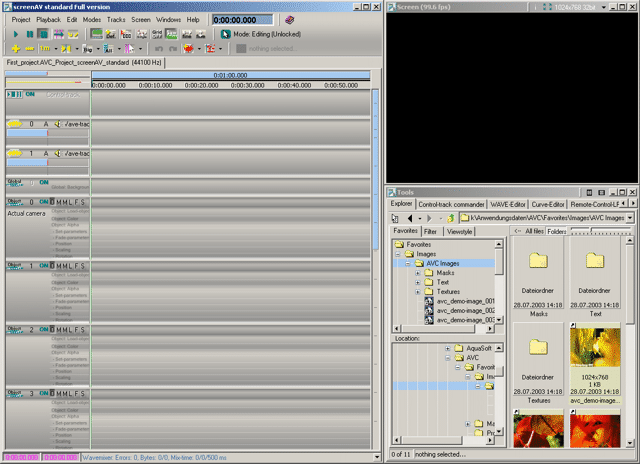The height and width of the screenshot is (464, 640).
Task: Switch to the WAVE-Editor tab
Action: coord(507,204)
